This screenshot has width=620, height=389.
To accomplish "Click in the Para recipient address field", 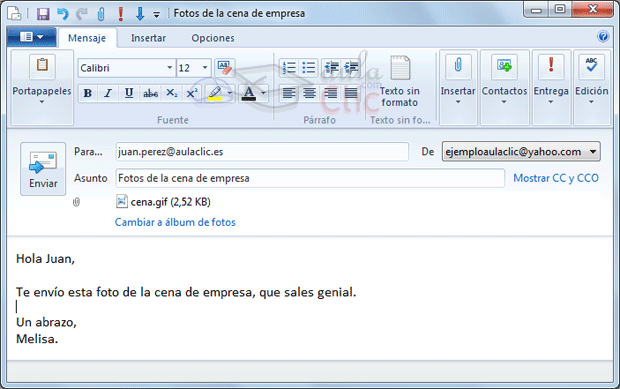I will [262, 152].
